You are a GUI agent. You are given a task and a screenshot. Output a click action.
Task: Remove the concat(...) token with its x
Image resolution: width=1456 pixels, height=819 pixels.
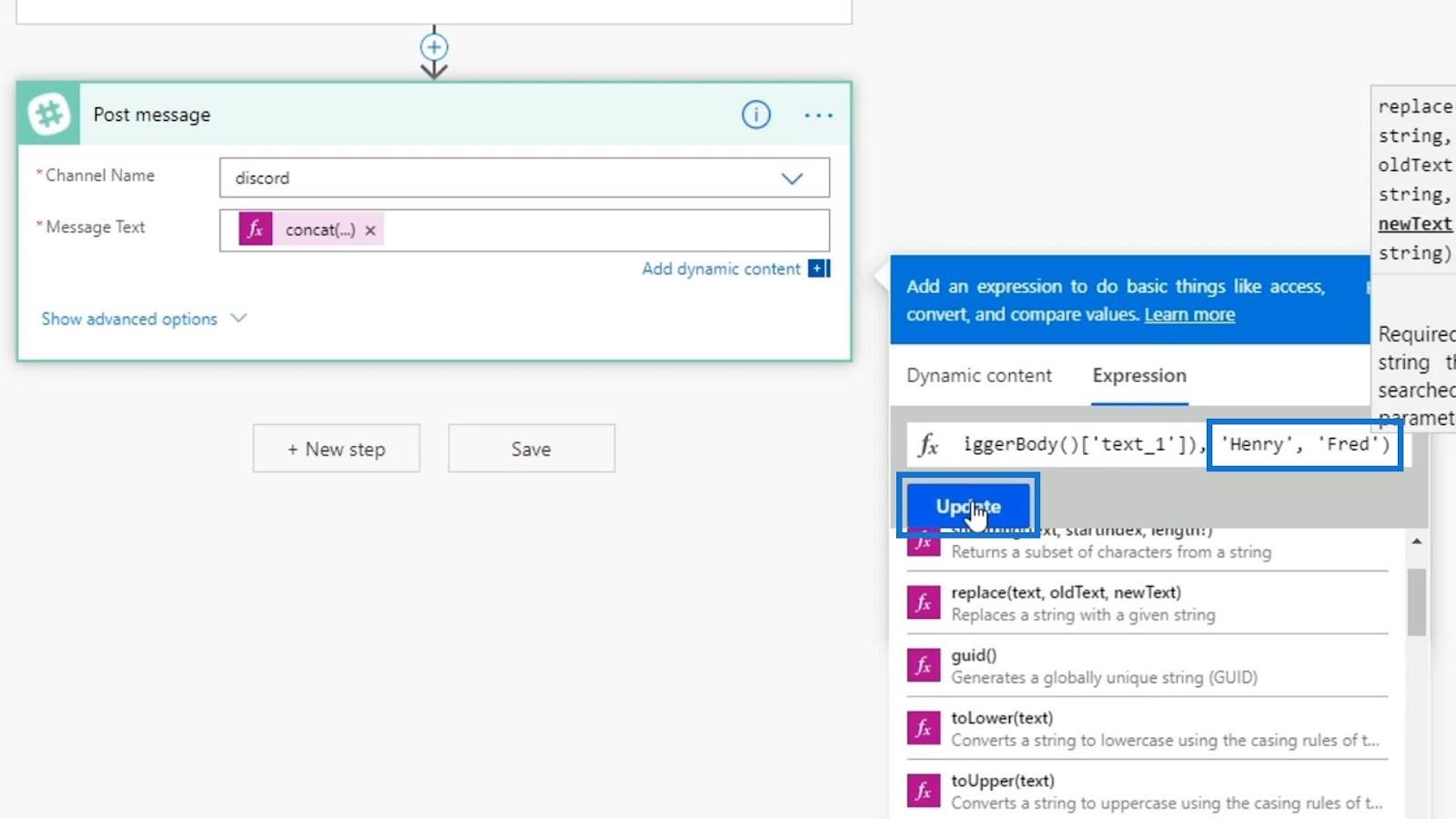pyautogui.click(x=370, y=230)
